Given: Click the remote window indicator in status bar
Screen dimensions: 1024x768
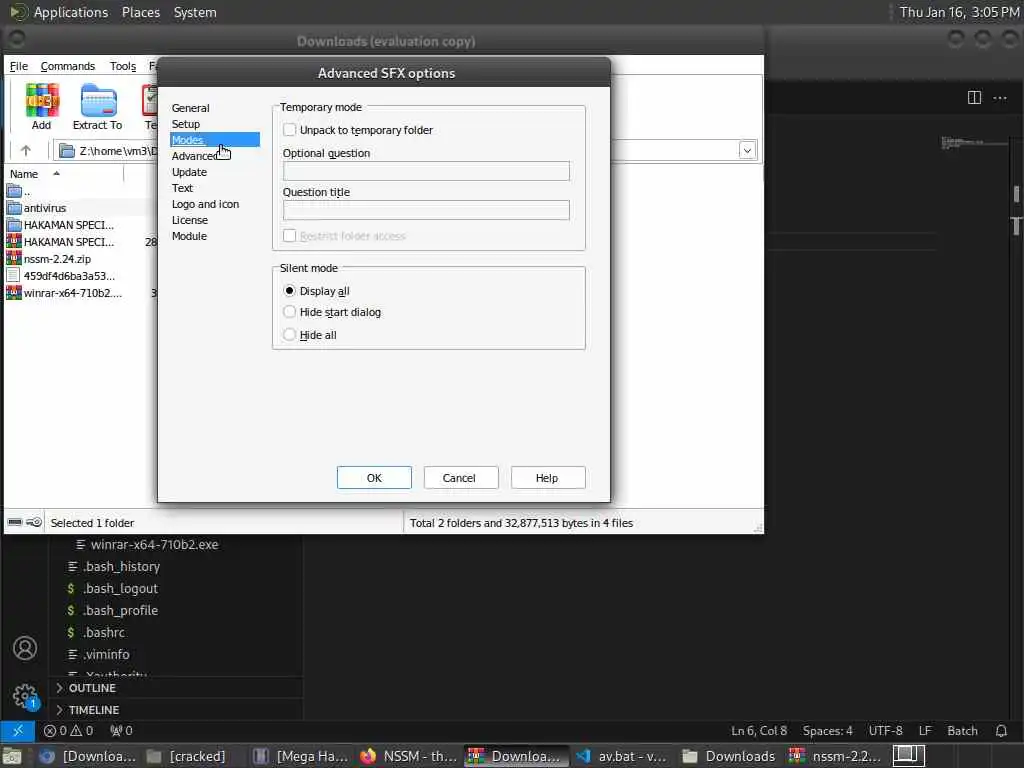Looking at the screenshot, I should (x=18, y=731).
